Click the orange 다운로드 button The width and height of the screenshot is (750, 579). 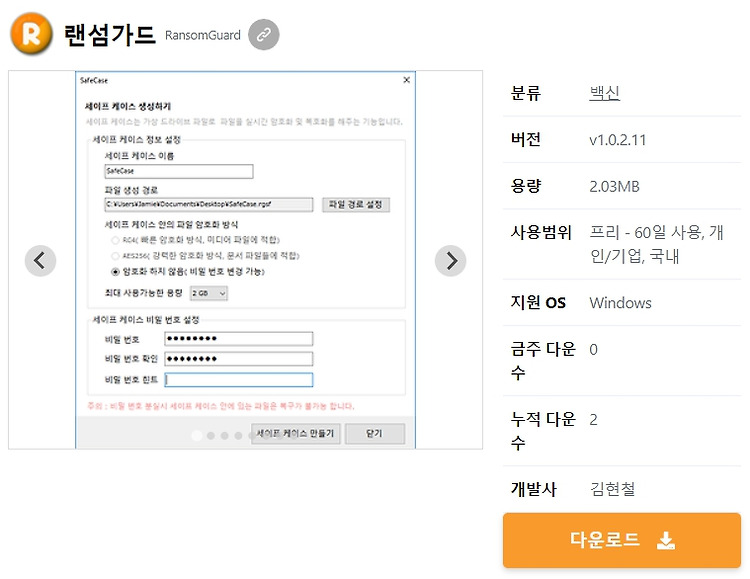tap(622, 540)
